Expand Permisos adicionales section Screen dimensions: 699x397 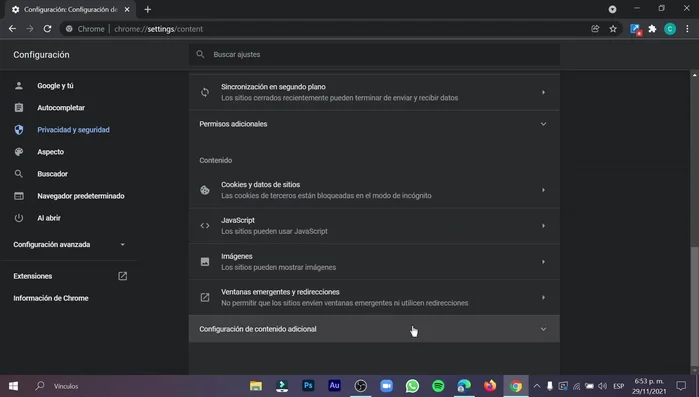tap(374, 124)
